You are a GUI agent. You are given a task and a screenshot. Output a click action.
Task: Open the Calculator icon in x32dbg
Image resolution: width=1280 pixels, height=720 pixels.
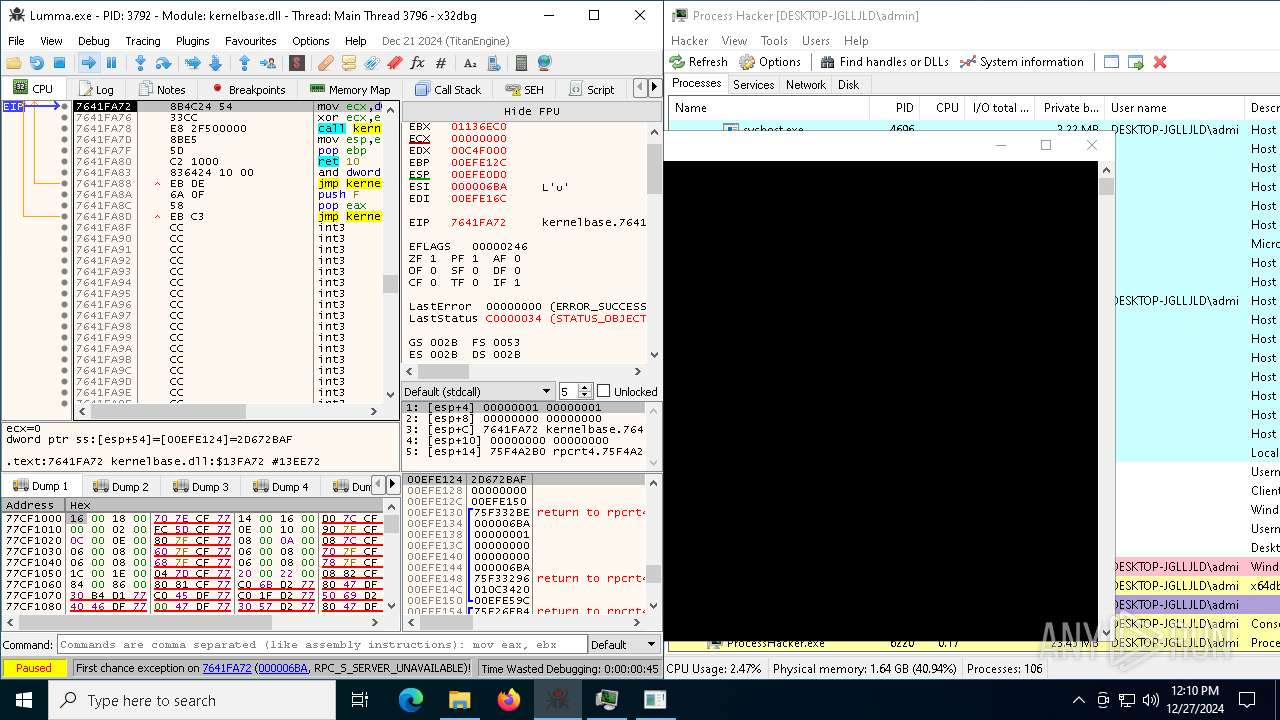522,63
